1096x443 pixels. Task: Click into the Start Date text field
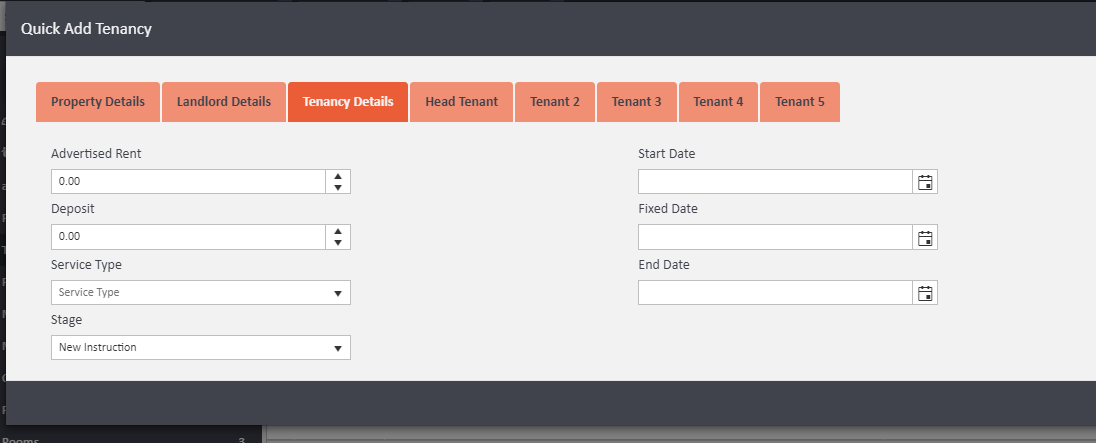tap(775, 182)
